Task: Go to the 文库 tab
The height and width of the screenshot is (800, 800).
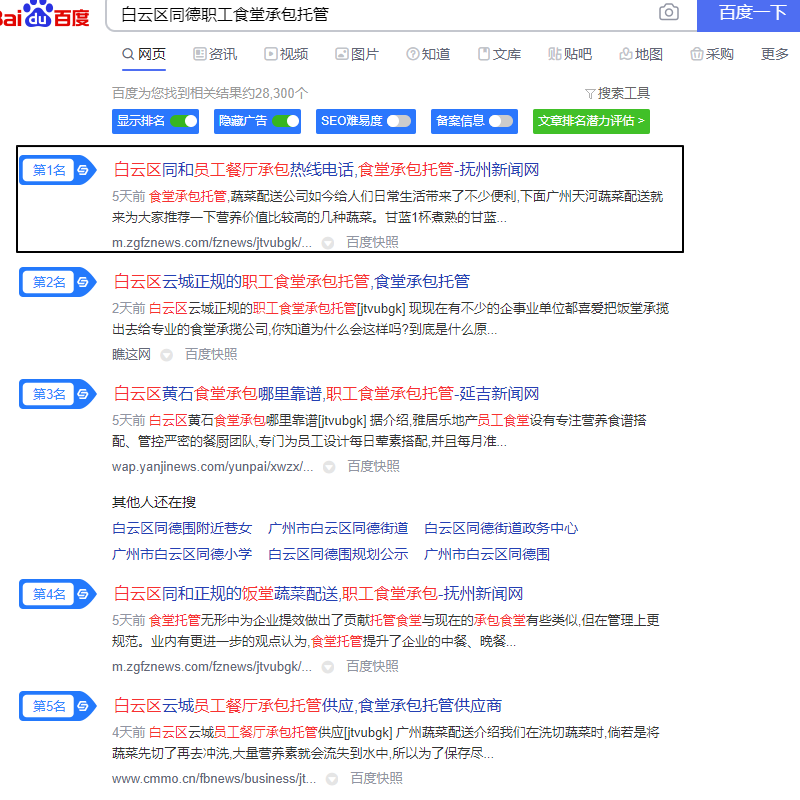Action: tap(499, 54)
